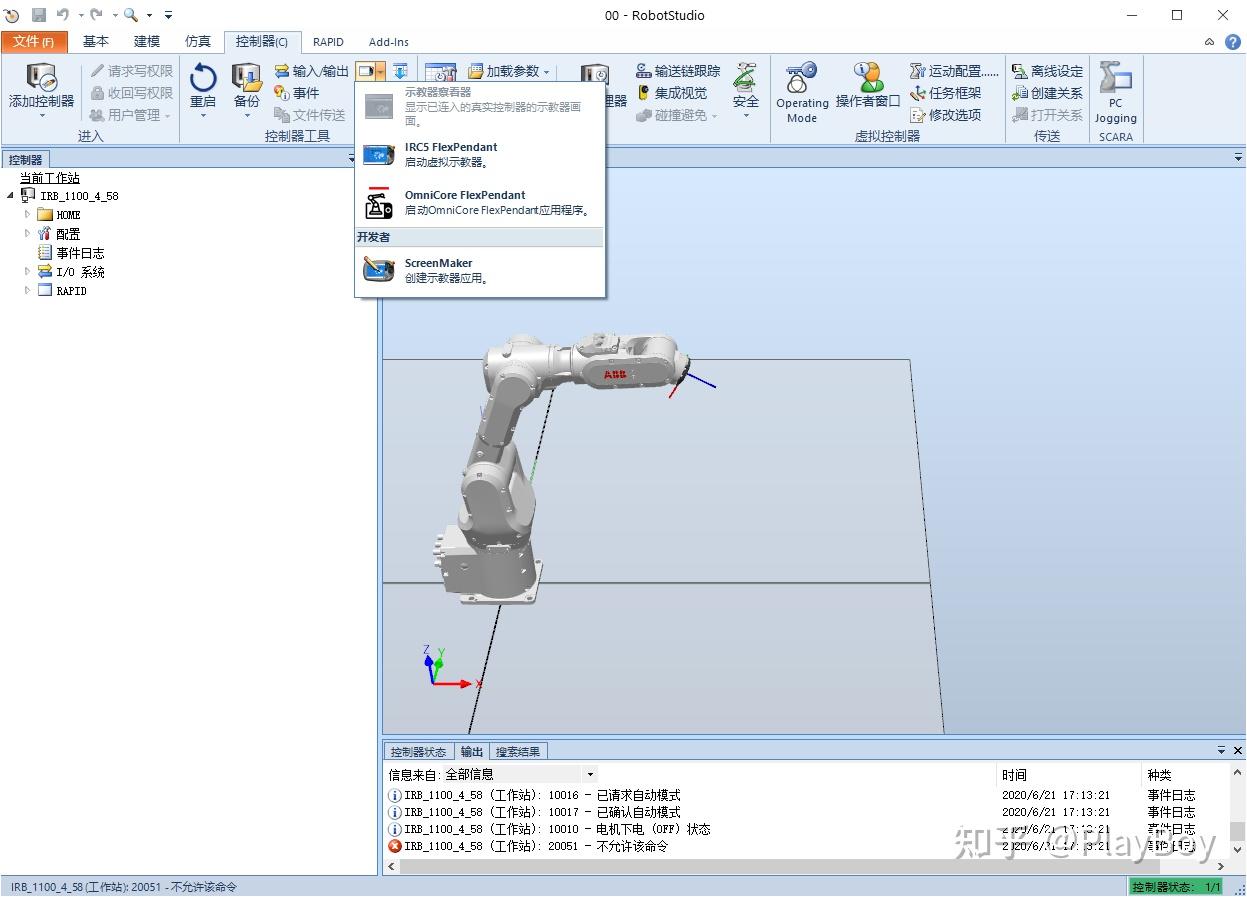1247x897 pixels.
Task: Open the 备份 (Backup) tool
Action: tap(246, 80)
